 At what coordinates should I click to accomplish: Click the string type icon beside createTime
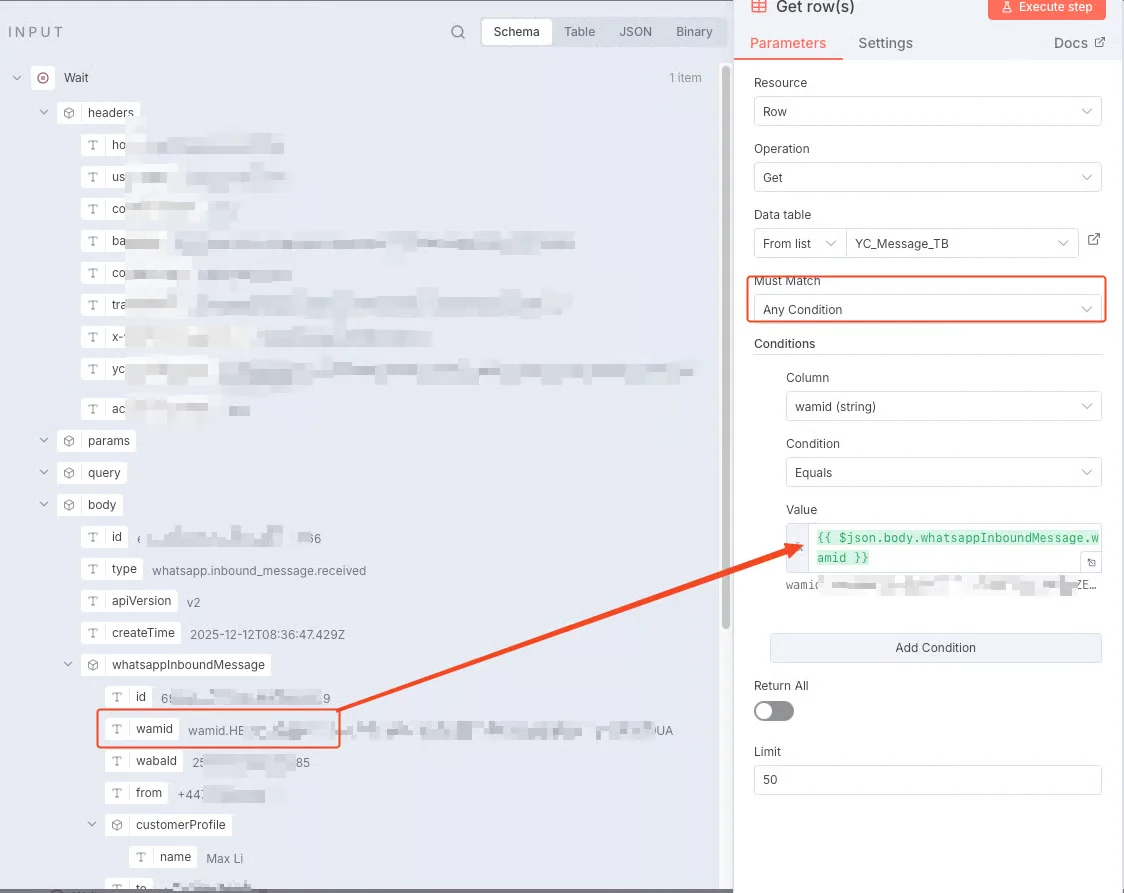(93, 633)
